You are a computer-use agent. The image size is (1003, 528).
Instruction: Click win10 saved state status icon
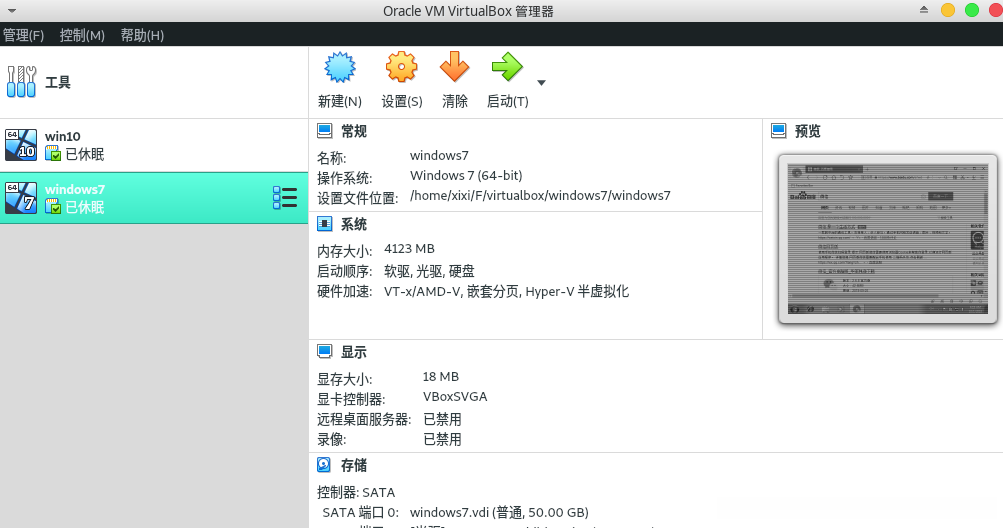click(x=53, y=154)
